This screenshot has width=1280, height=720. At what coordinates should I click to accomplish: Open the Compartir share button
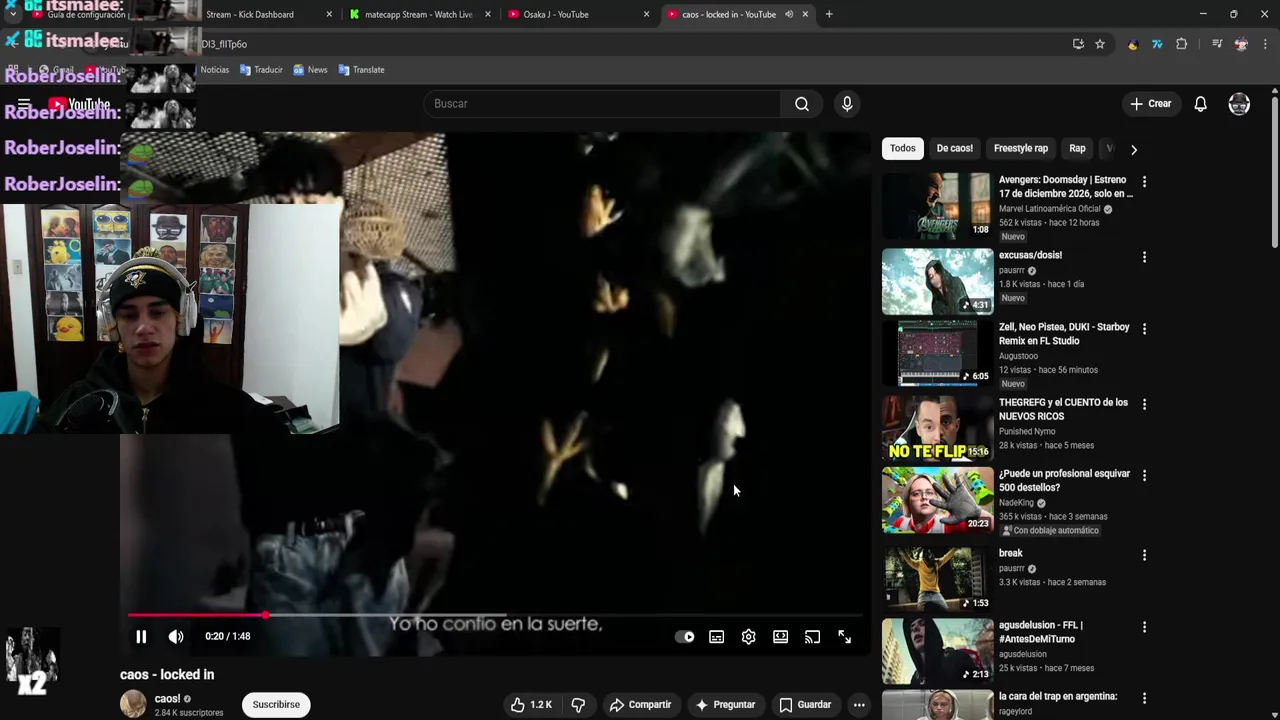click(640, 705)
